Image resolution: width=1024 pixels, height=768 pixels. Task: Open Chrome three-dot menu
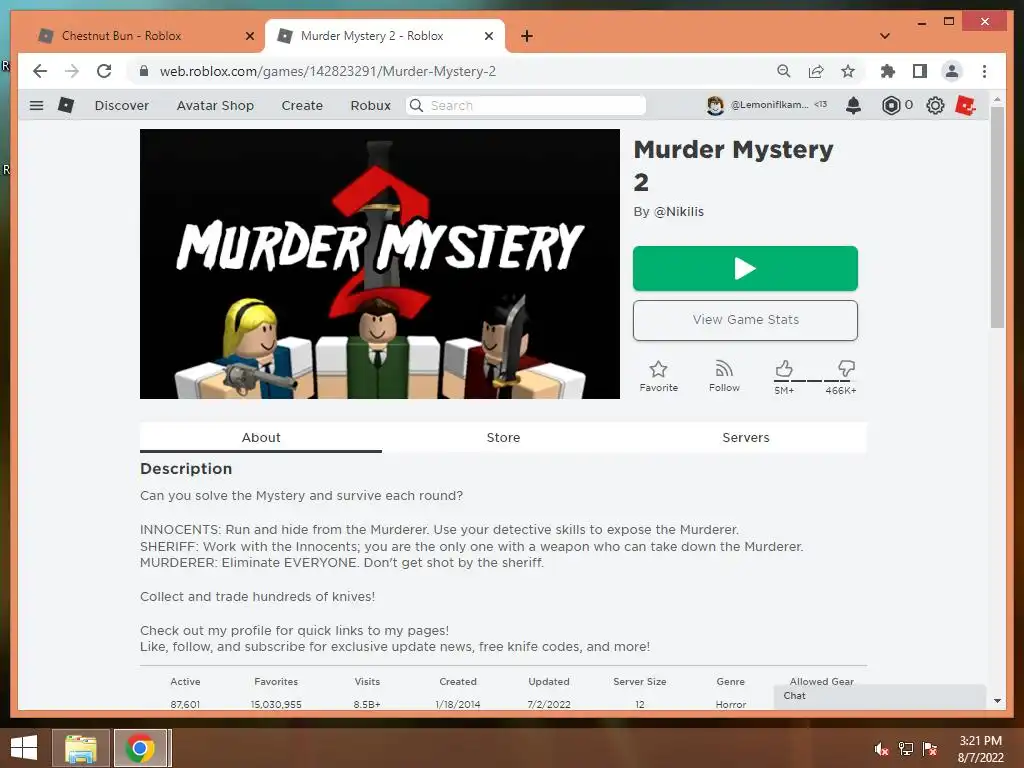(984, 71)
